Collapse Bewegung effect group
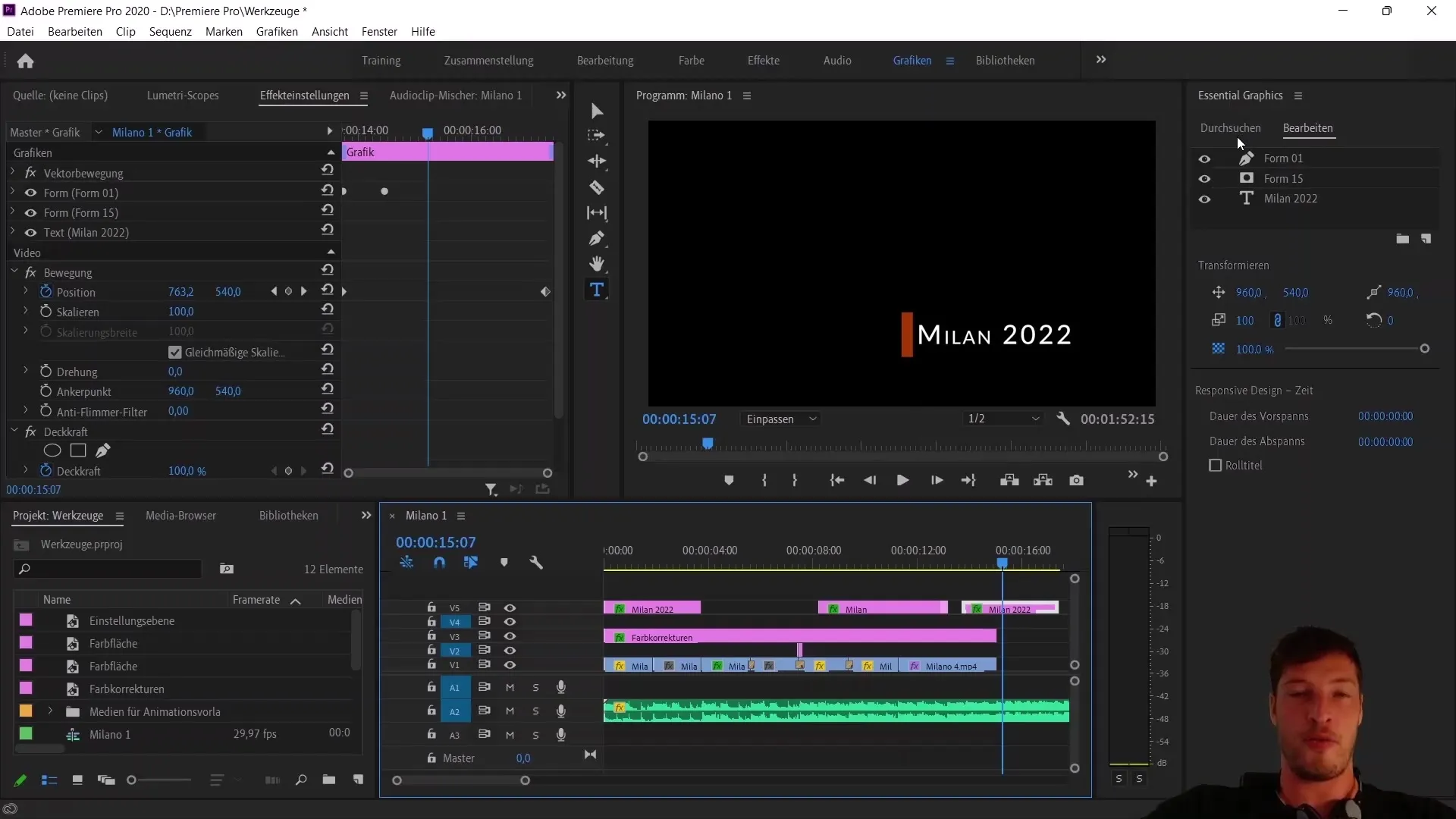Viewport: 1456px width, 819px height. (x=14, y=271)
